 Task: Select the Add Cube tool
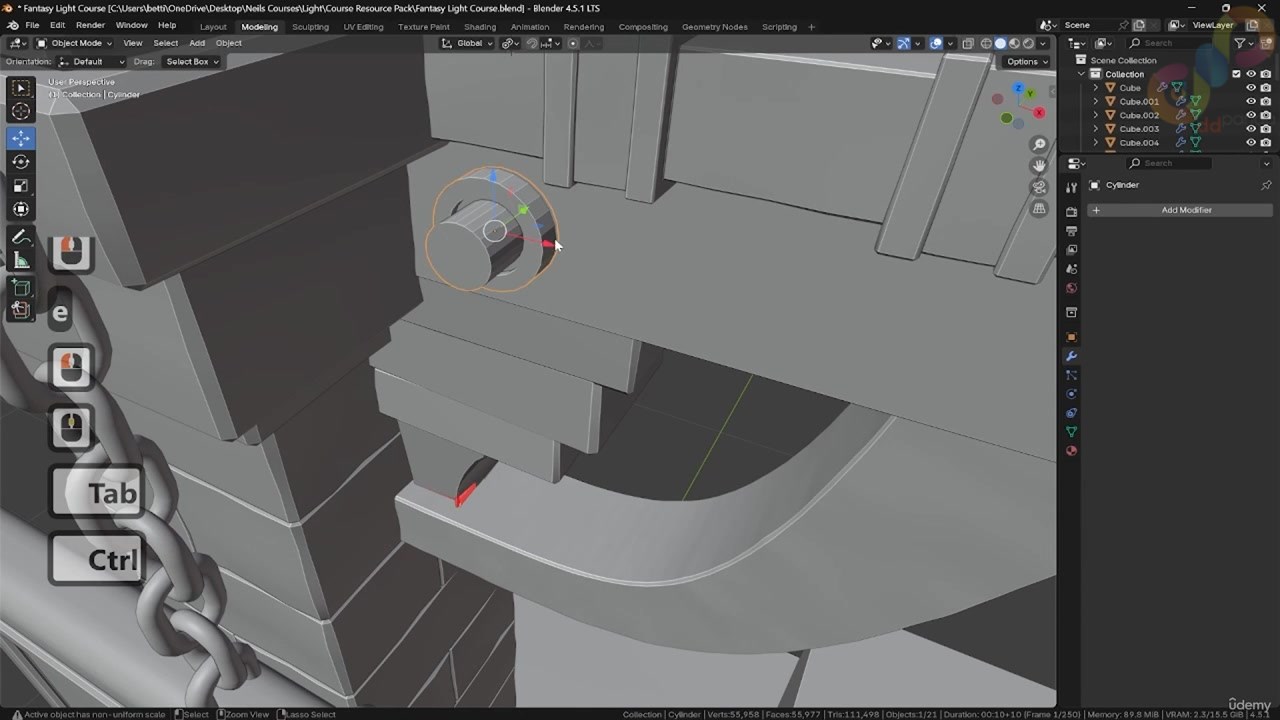coord(21,287)
